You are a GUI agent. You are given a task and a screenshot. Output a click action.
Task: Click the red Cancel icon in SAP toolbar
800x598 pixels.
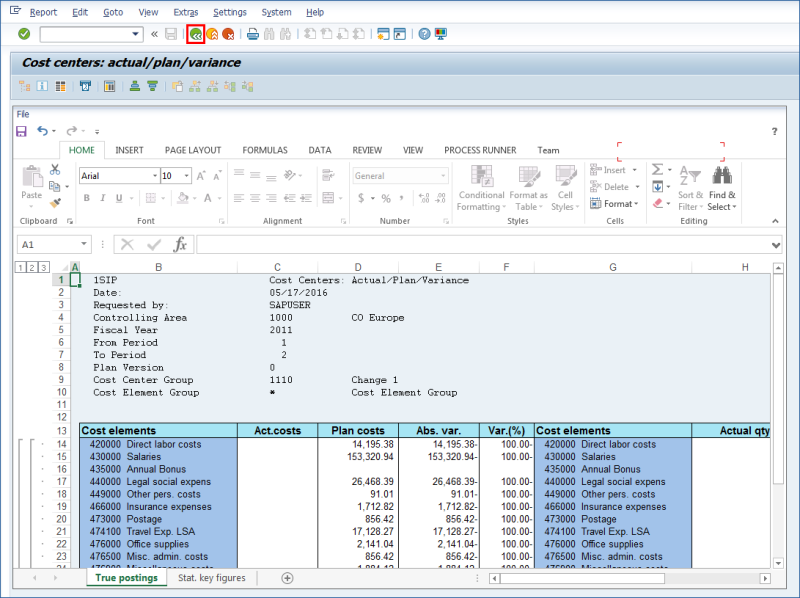point(228,34)
